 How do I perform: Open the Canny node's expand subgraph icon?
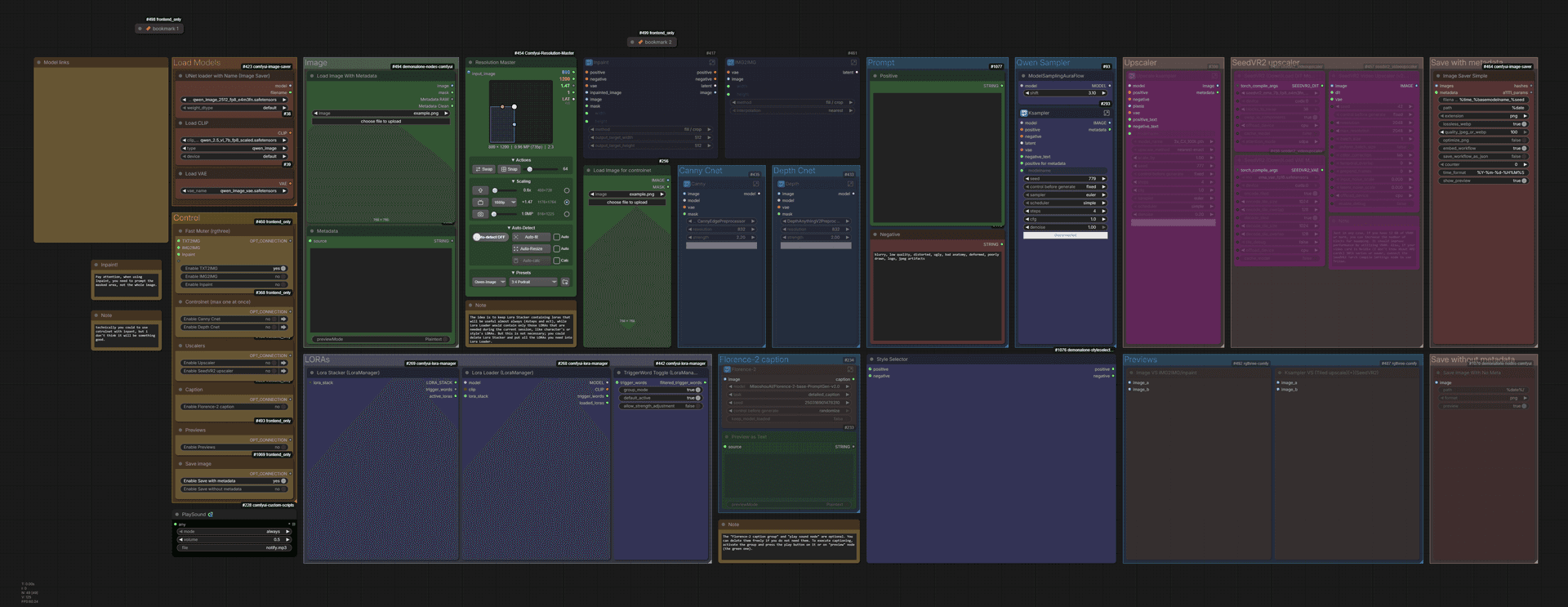tap(755, 184)
